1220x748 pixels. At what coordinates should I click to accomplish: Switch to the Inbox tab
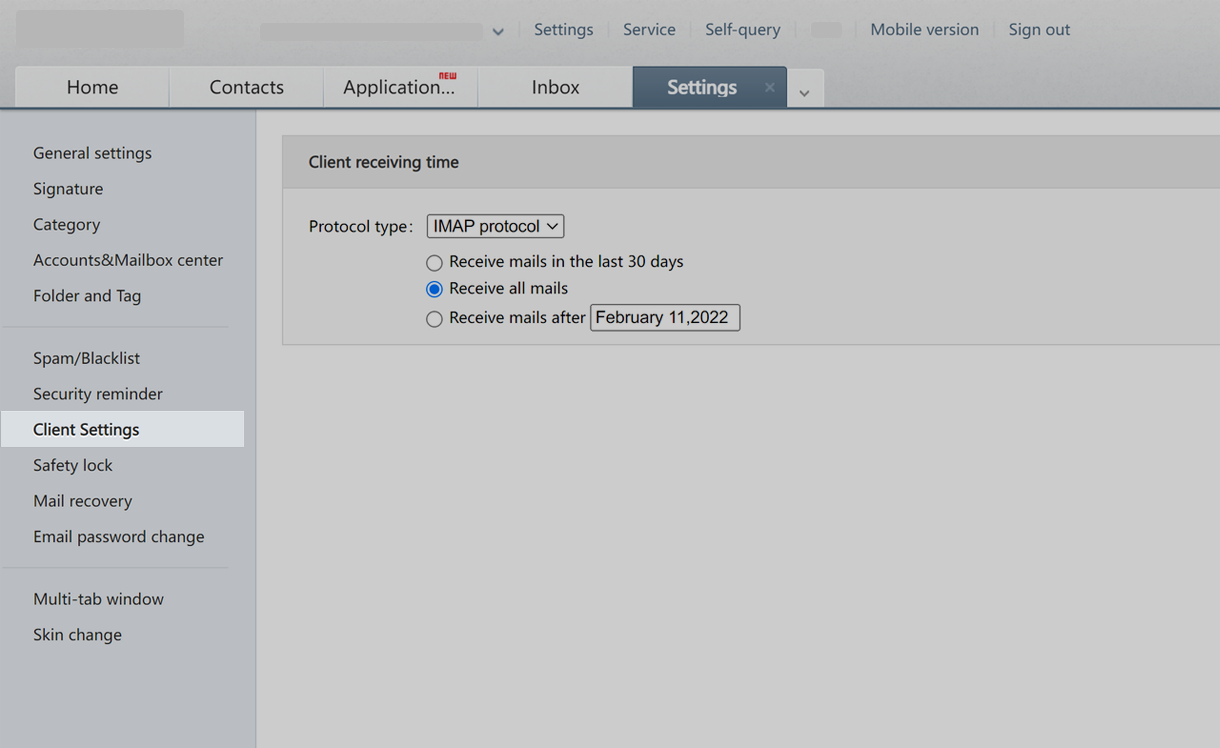555,87
